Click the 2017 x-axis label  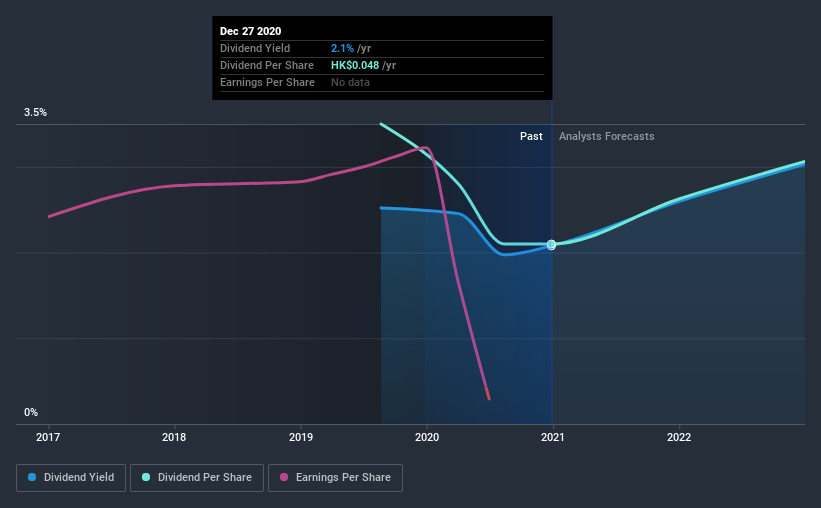(48, 437)
